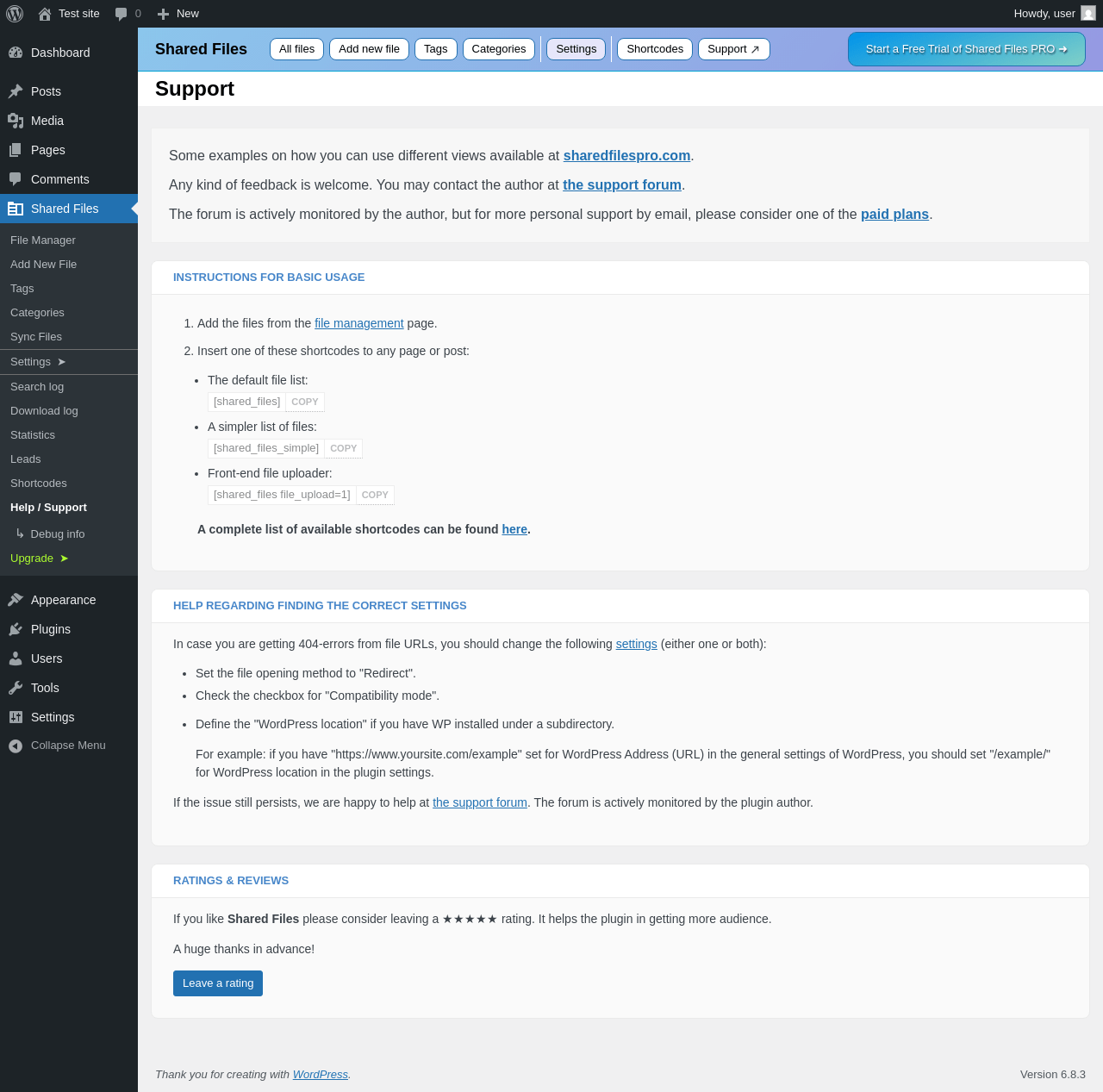Screen dimensions: 1103x1092
Task: Open the comments bubble icon in admin bar
Action: click(122, 14)
